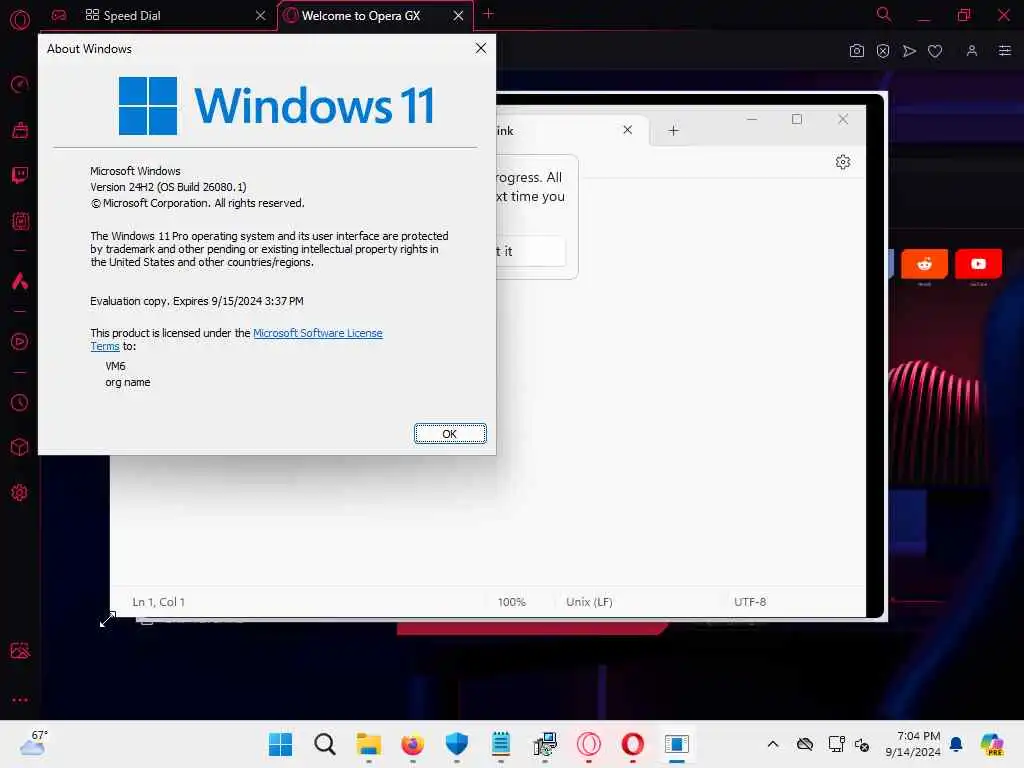Open Notepad settings gear icon
This screenshot has height=768, width=1024.
(x=843, y=162)
